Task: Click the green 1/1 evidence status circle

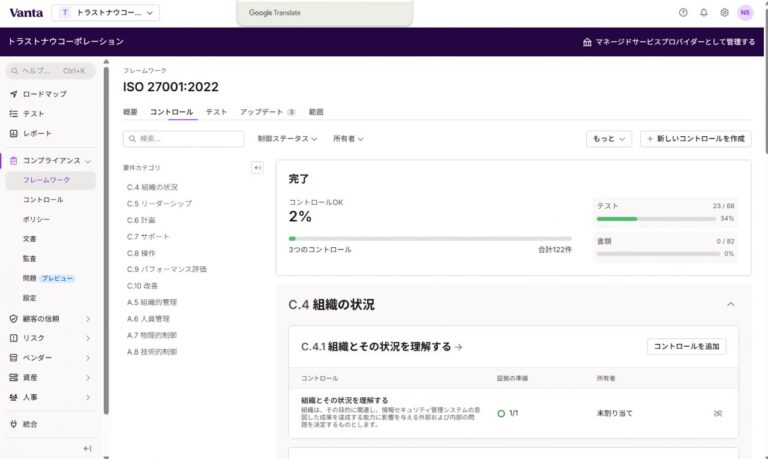Action: (x=501, y=413)
